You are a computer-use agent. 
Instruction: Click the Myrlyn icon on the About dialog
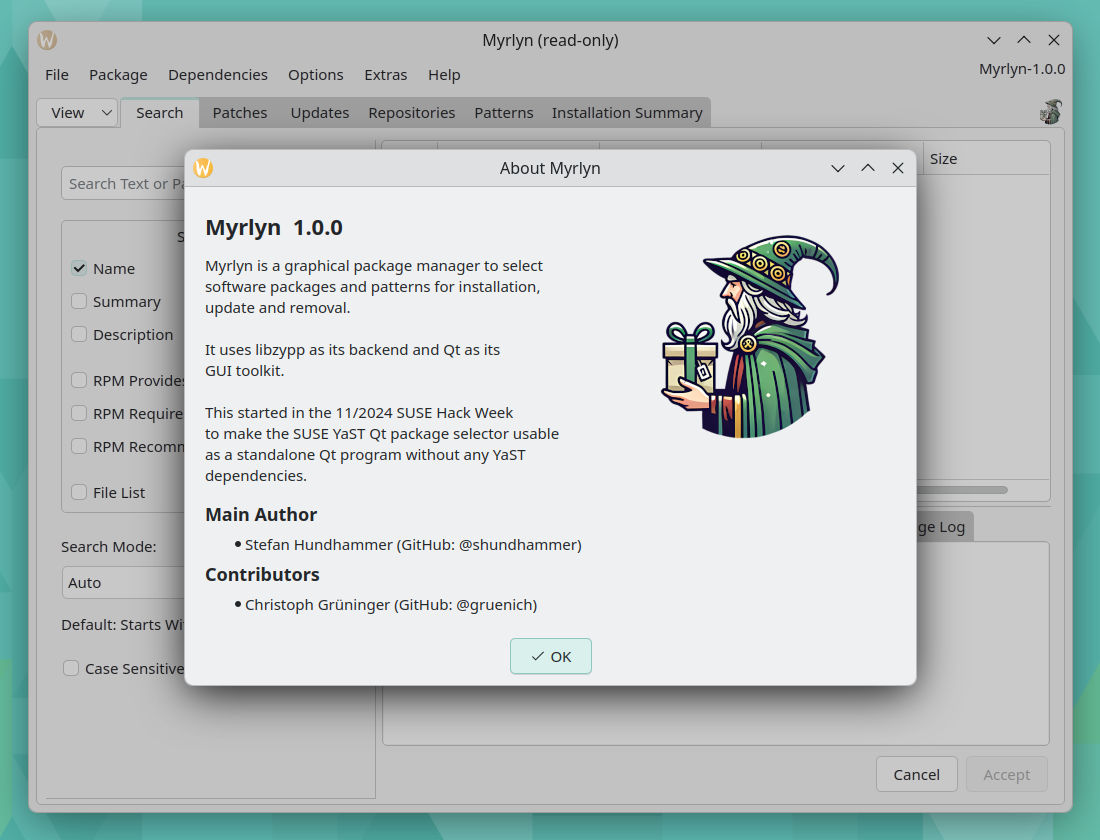click(202, 168)
